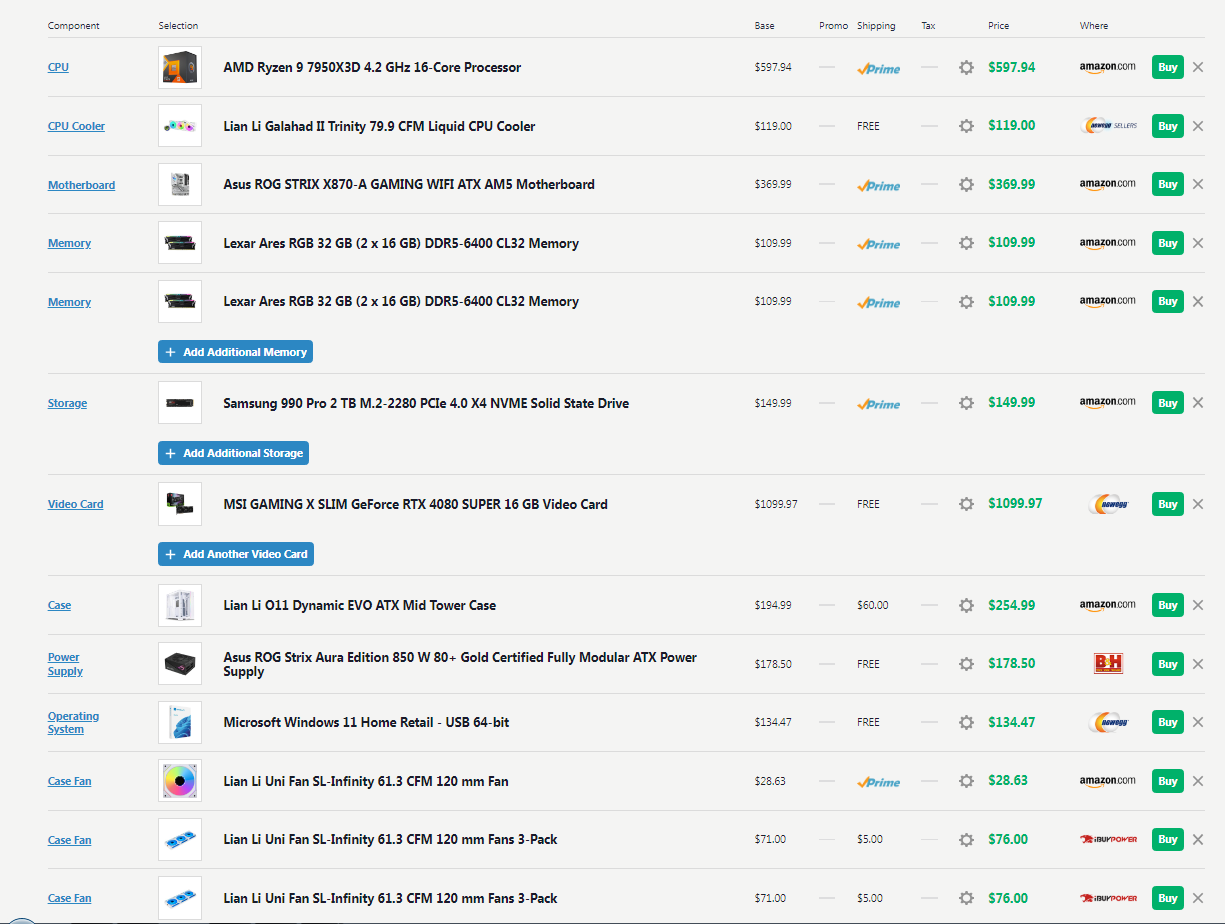
Task: Click Prime shipping icon for Samsung 990 Pro
Action: 878,404
